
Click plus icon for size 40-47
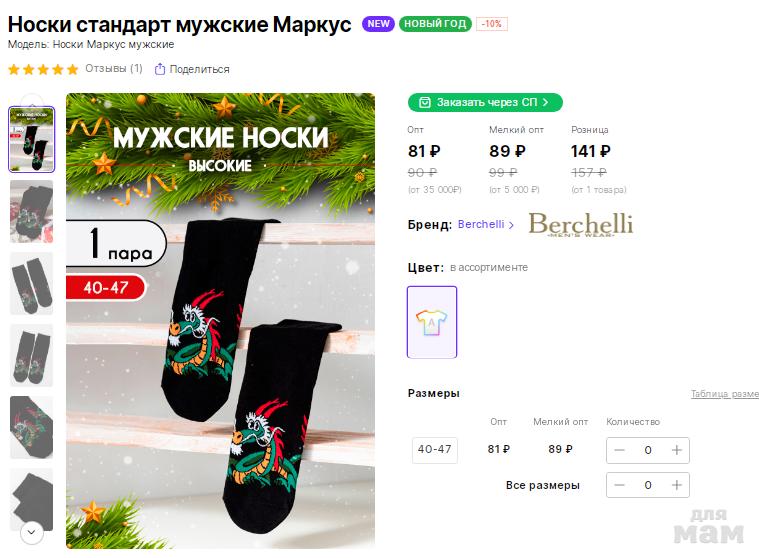677,450
